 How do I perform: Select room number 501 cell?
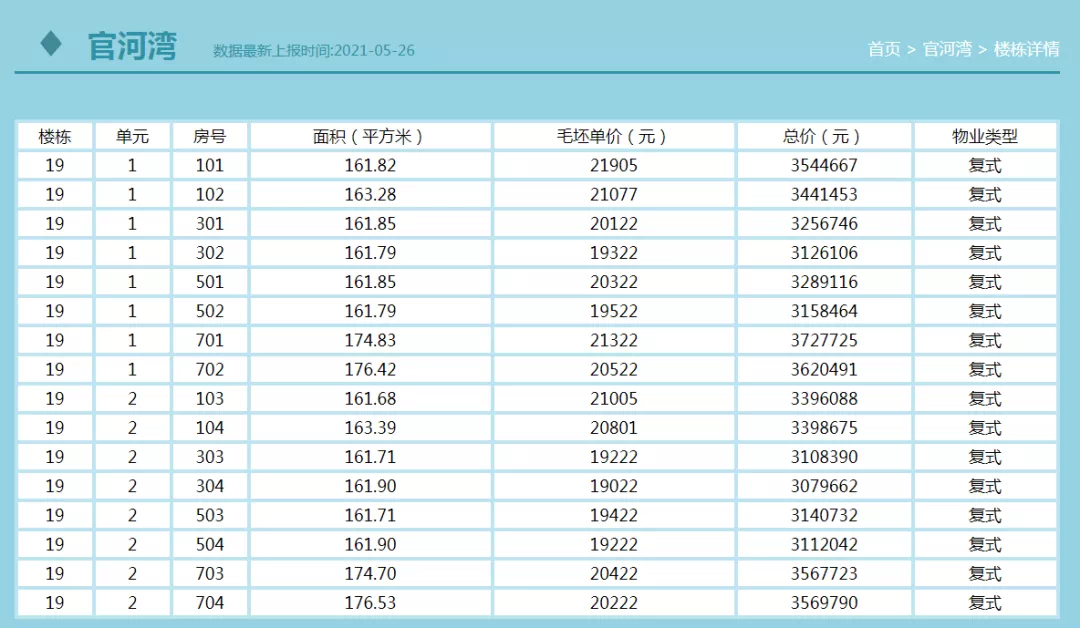pos(209,282)
